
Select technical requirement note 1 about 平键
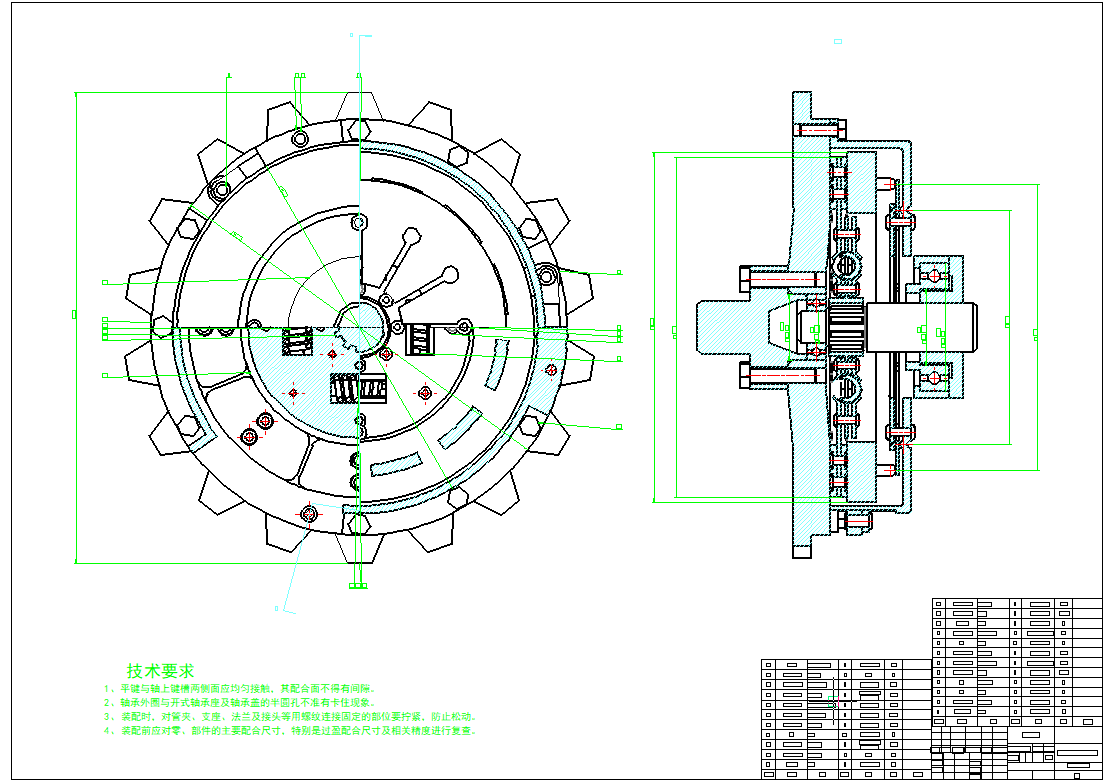click(x=239, y=689)
